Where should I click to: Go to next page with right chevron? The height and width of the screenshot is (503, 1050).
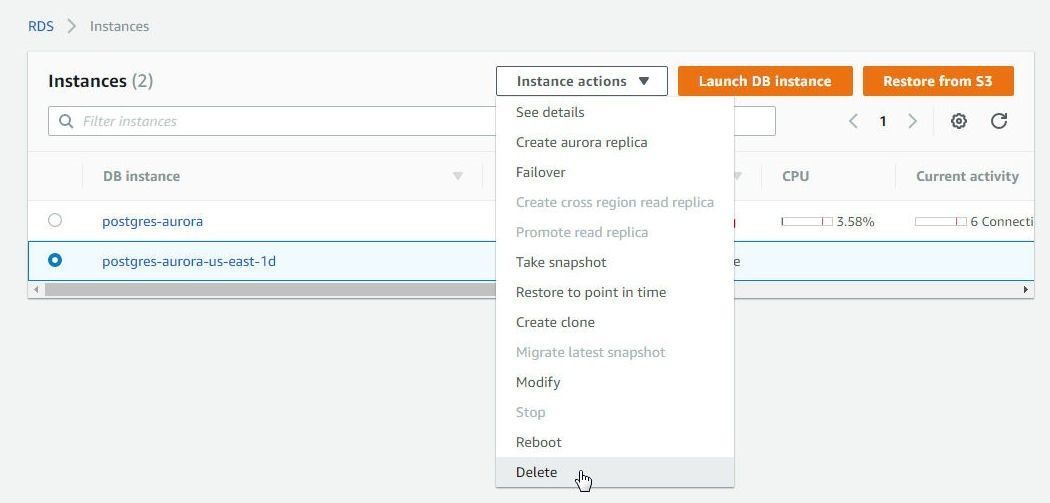(912, 121)
